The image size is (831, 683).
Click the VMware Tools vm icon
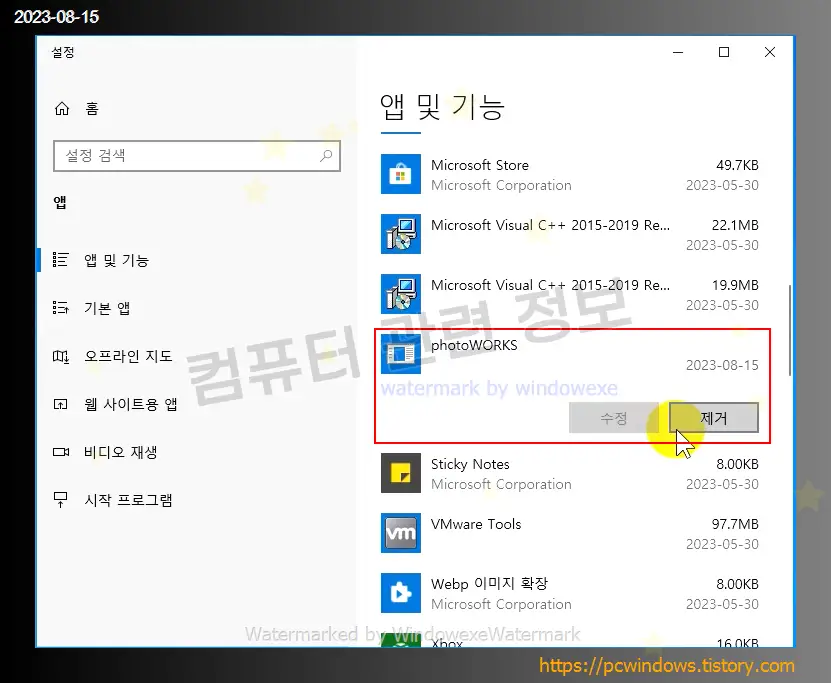(401, 533)
